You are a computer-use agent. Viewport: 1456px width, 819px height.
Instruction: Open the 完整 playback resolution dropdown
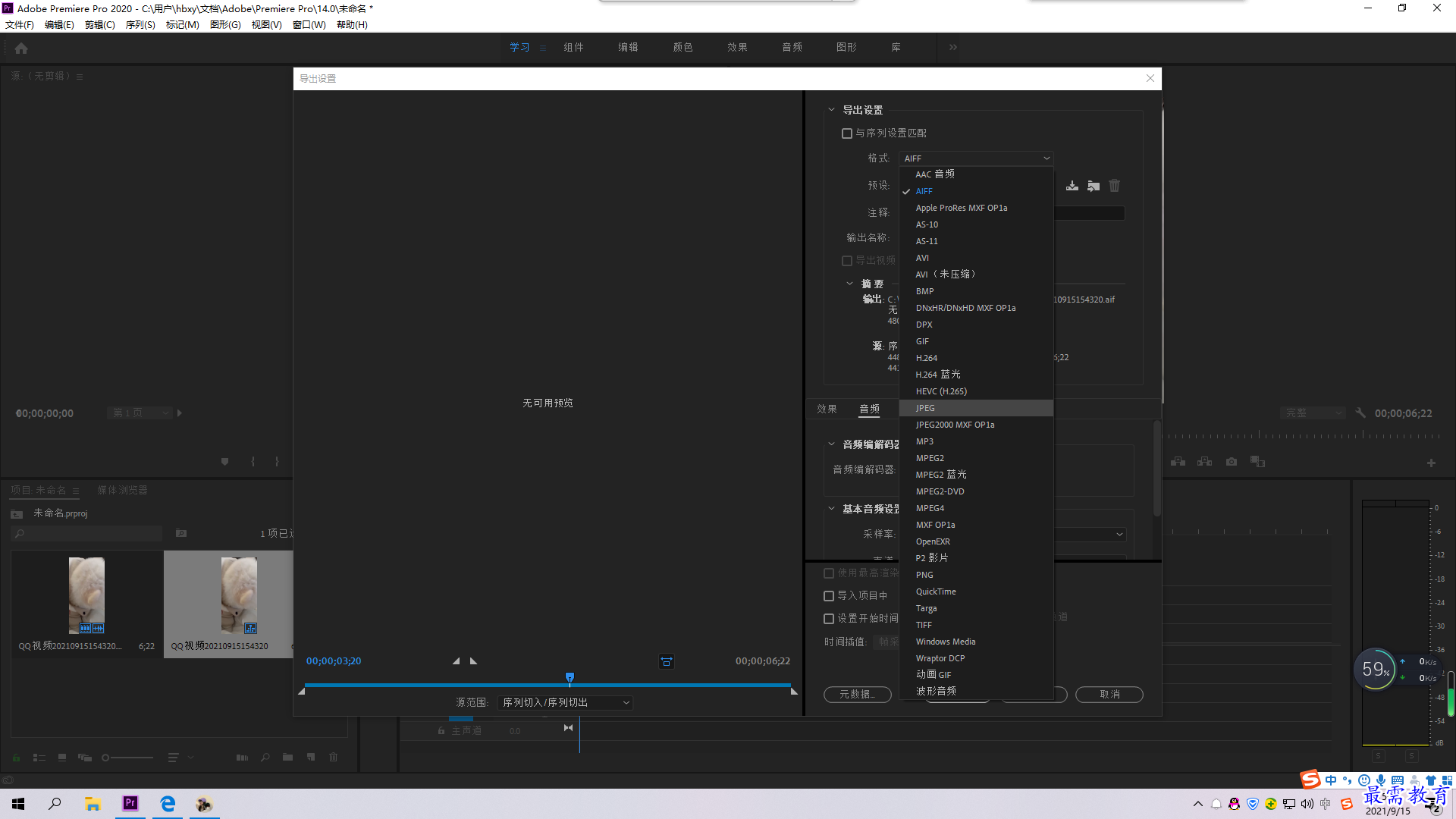(1313, 413)
